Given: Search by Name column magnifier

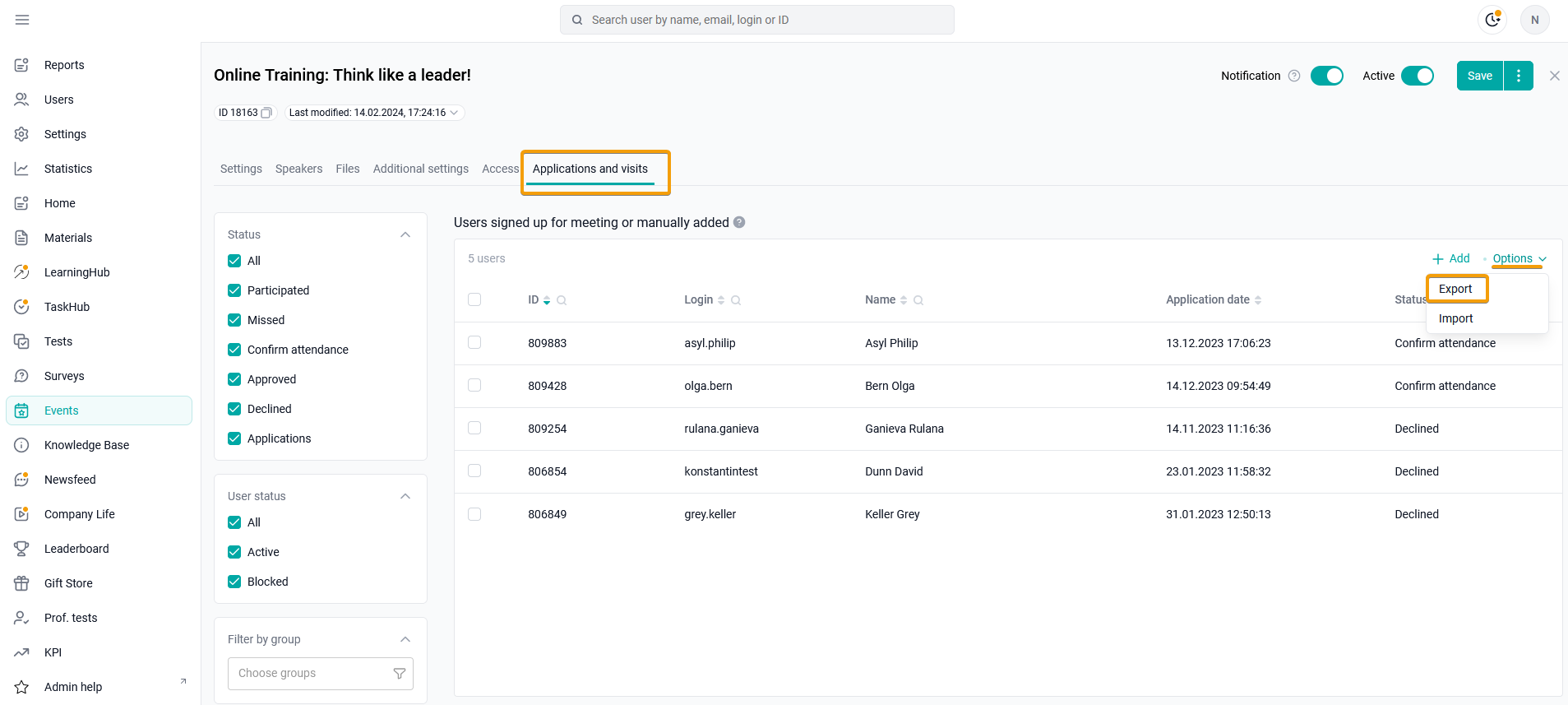Looking at the screenshot, I should point(918,300).
